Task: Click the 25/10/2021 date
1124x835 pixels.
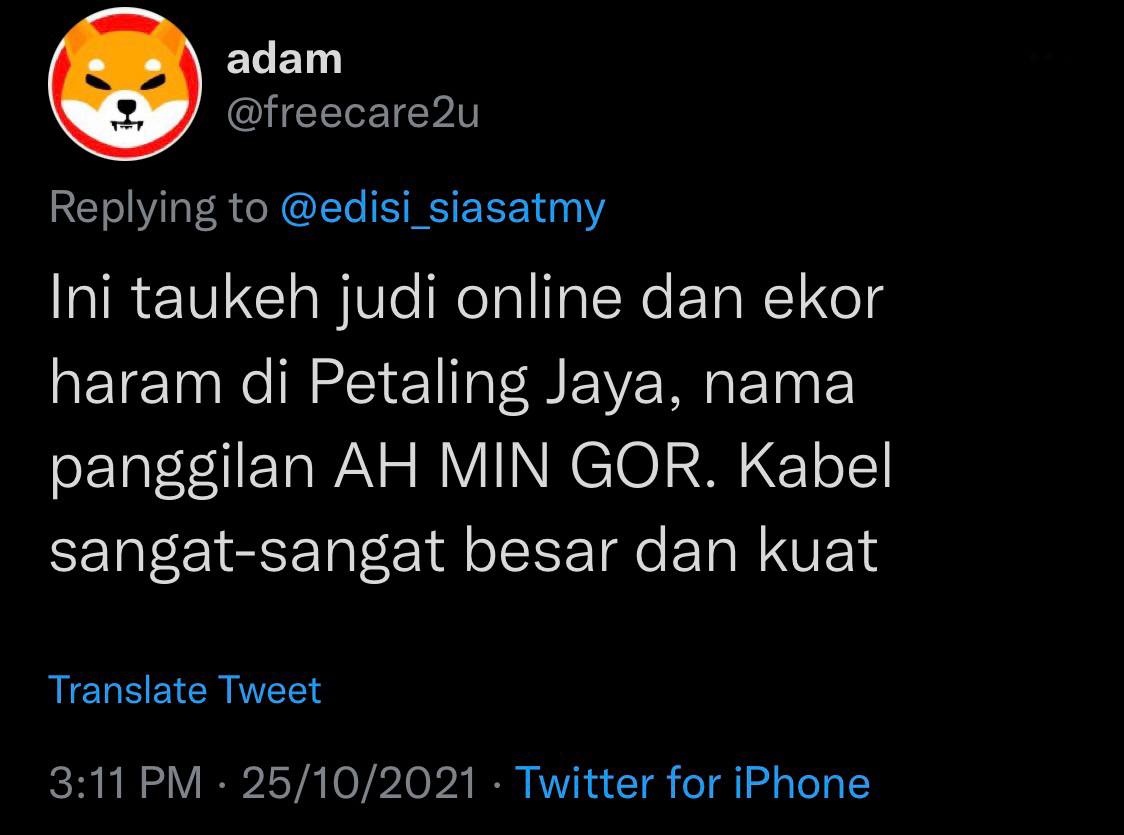Action: pyautogui.click(x=359, y=782)
